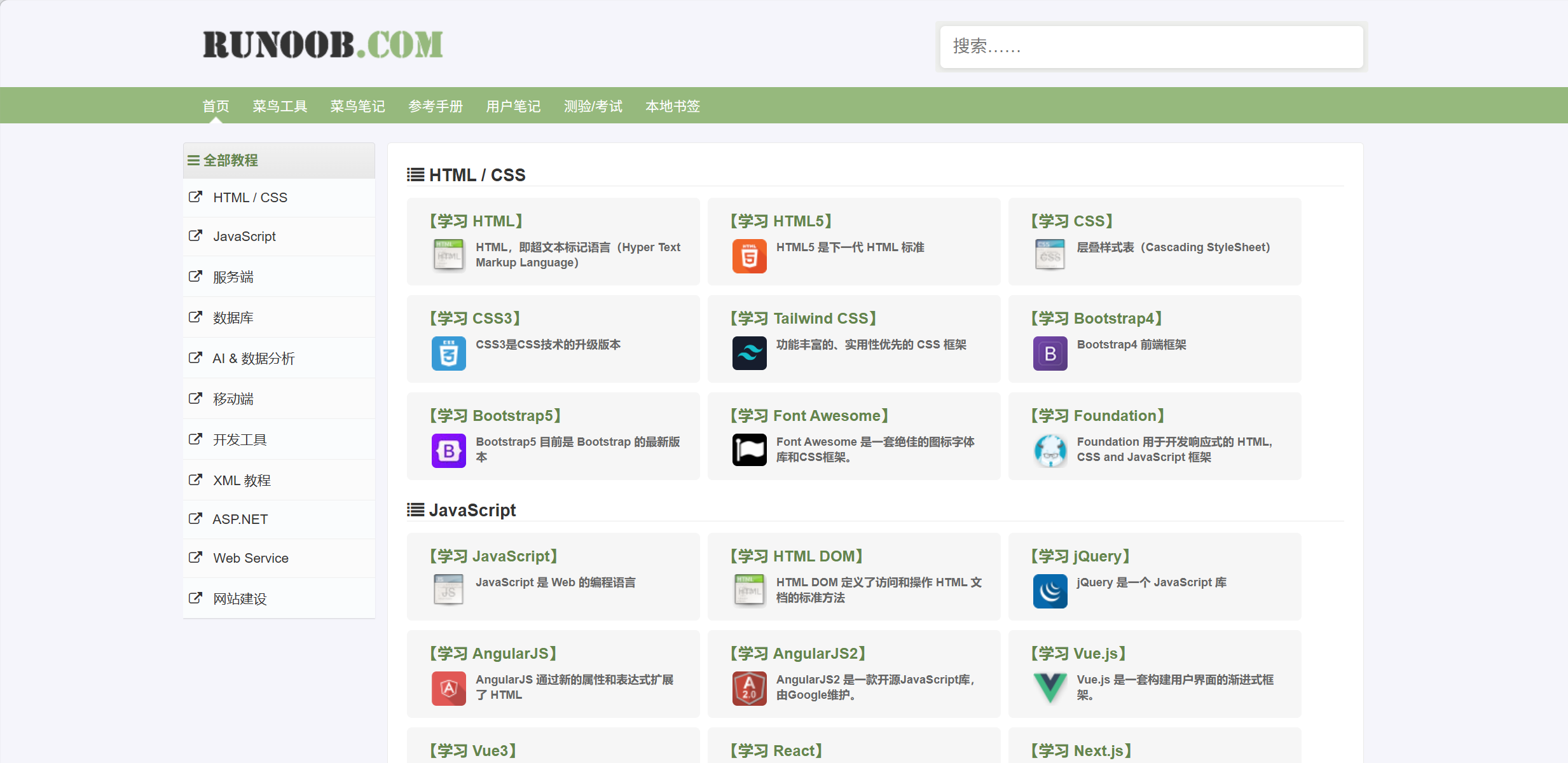Open the 参考手册 navigation menu item
This screenshot has width=1568, height=763.
click(x=436, y=106)
